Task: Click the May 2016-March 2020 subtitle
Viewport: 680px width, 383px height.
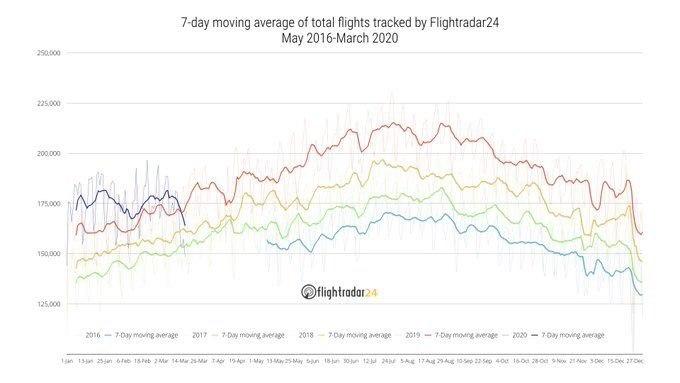Action: (x=340, y=38)
